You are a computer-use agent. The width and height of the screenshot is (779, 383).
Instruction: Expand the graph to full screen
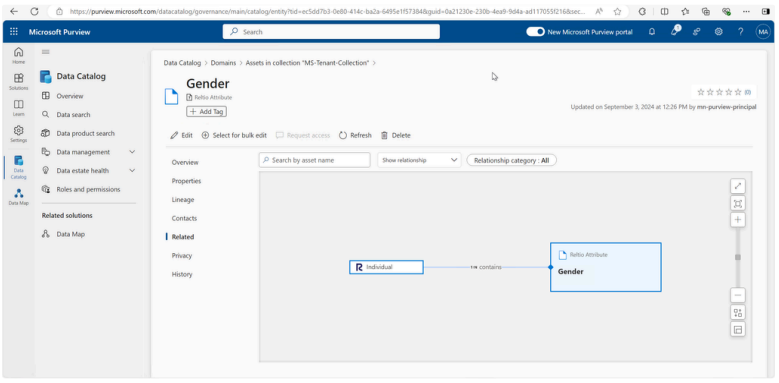pyautogui.click(x=738, y=186)
